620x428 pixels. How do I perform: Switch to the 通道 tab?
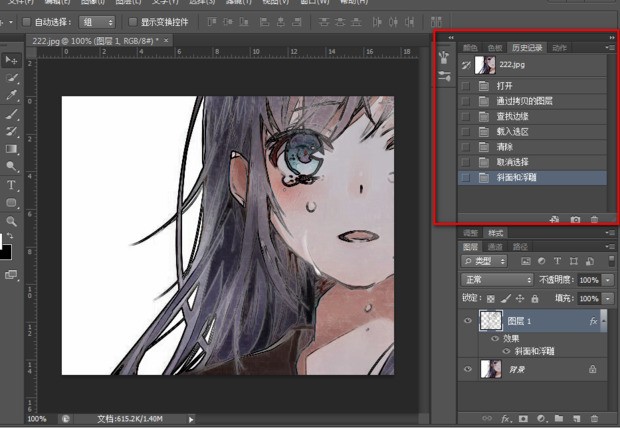tap(495, 246)
